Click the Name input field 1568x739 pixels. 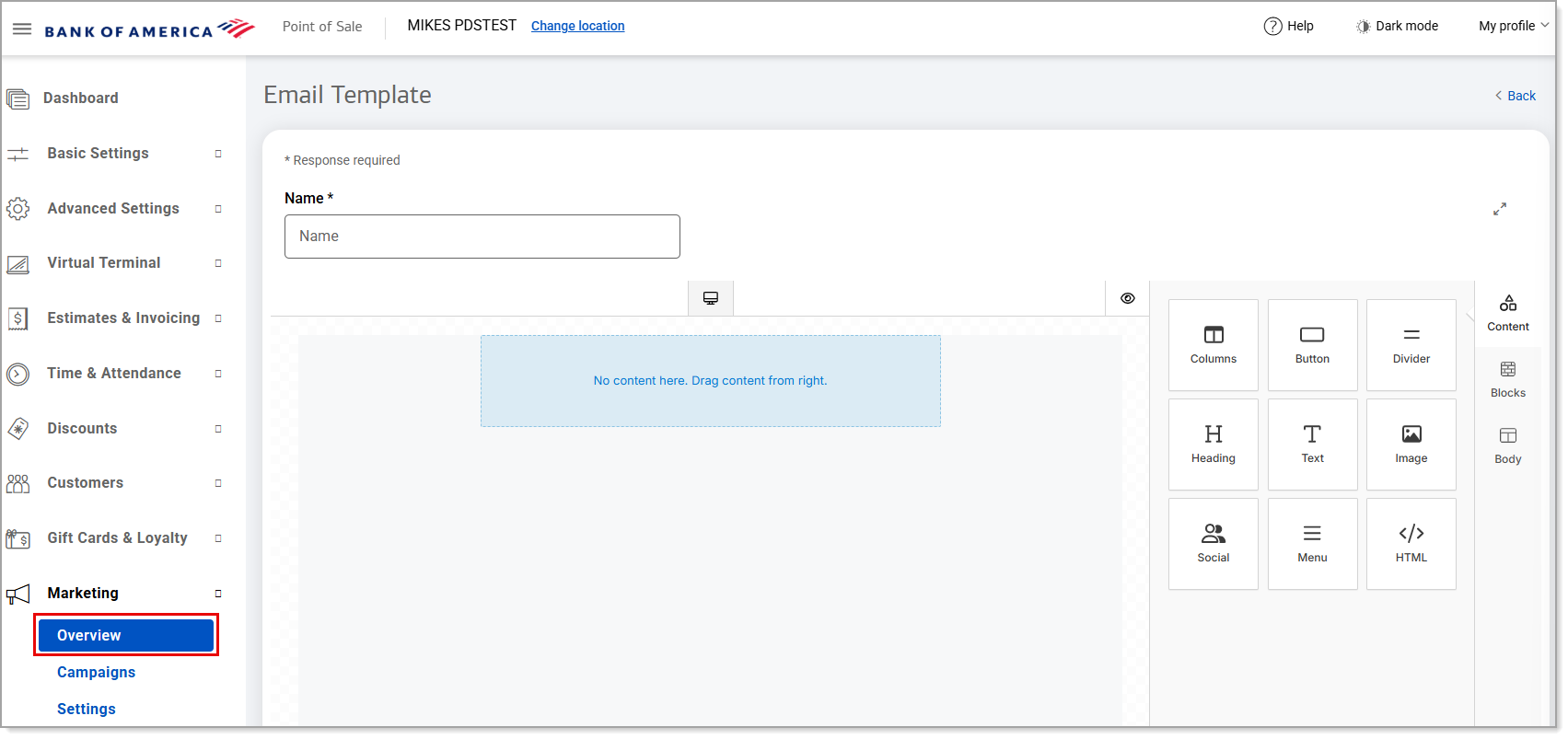(482, 237)
